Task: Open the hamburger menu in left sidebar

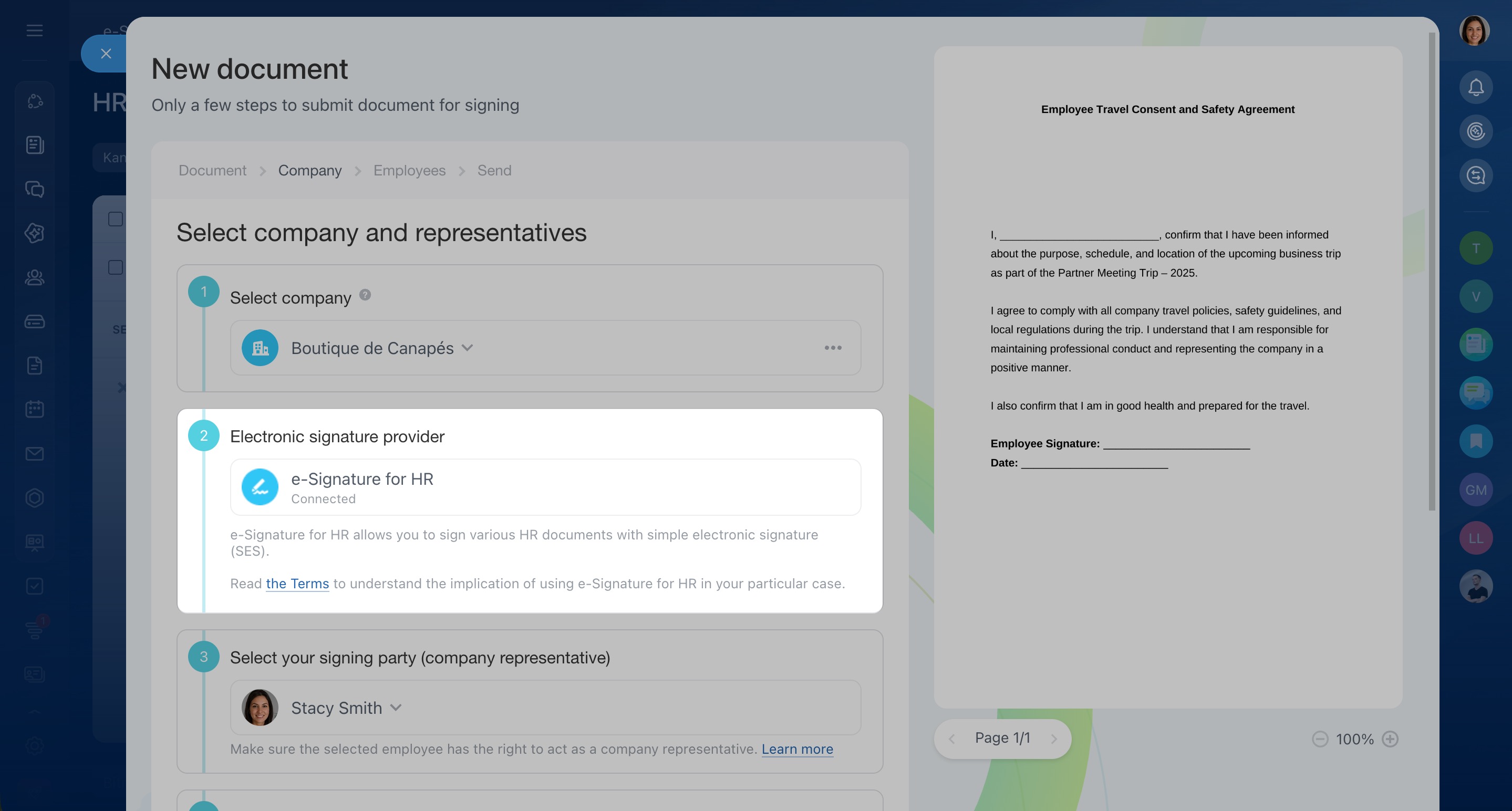Action: 35,30
